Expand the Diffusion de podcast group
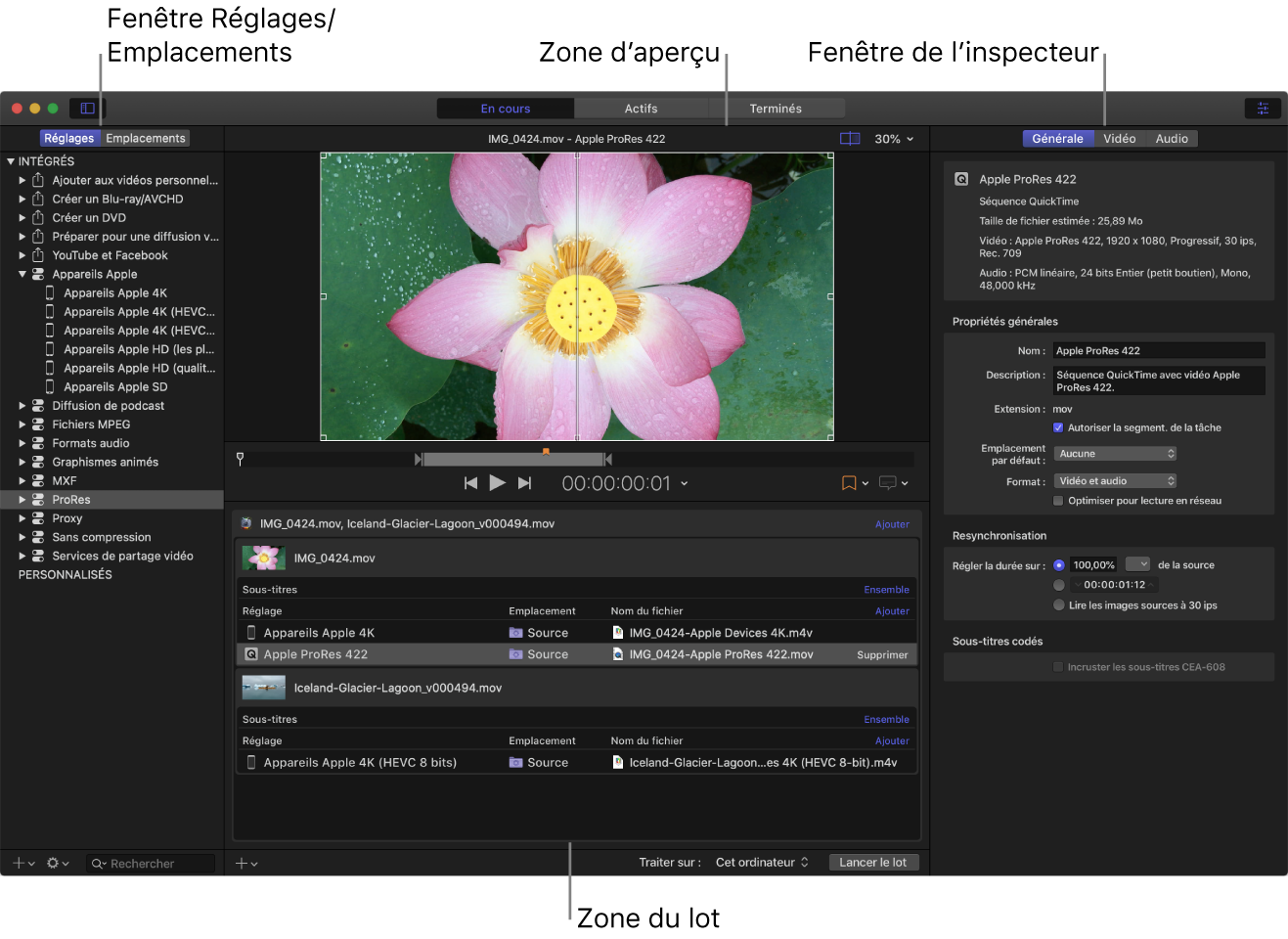The image size is (1288, 939). tap(22, 406)
